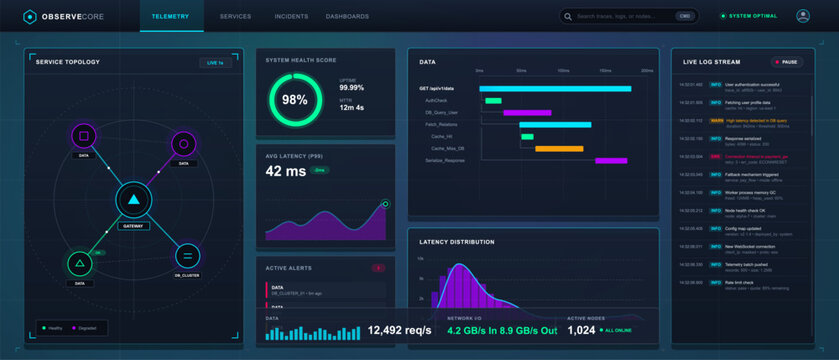Open the Telemetry tab
Image resolution: width=839 pixels, height=360 pixels.
click(x=171, y=17)
